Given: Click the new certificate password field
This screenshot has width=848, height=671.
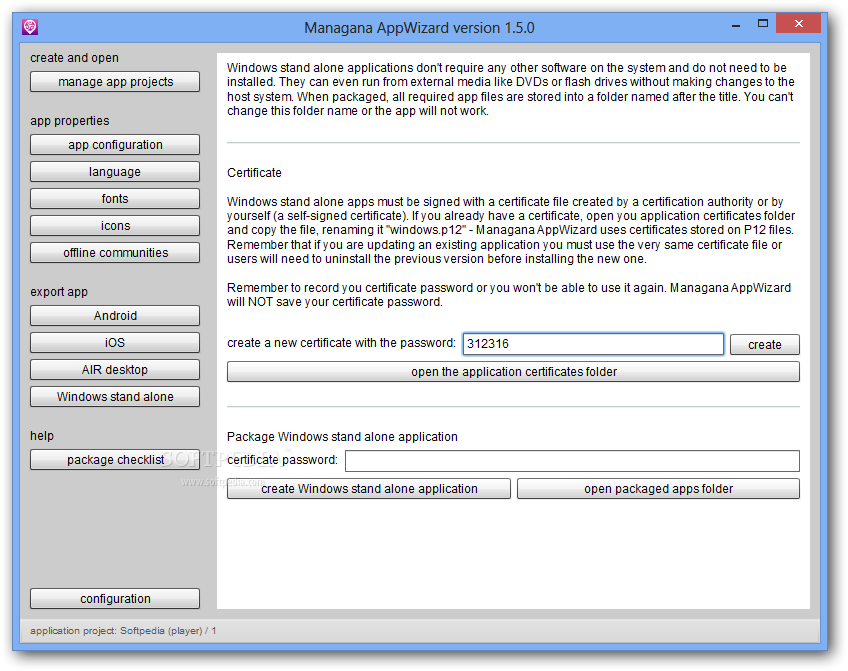Looking at the screenshot, I should [x=593, y=344].
